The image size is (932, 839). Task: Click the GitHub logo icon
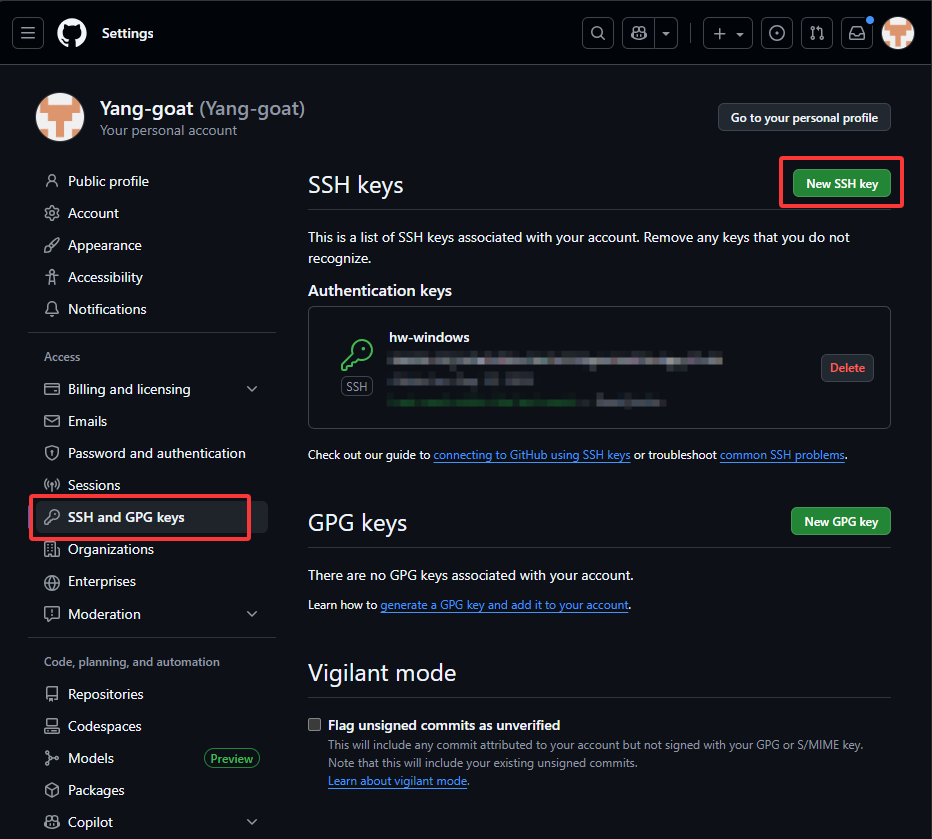pyautogui.click(x=72, y=33)
